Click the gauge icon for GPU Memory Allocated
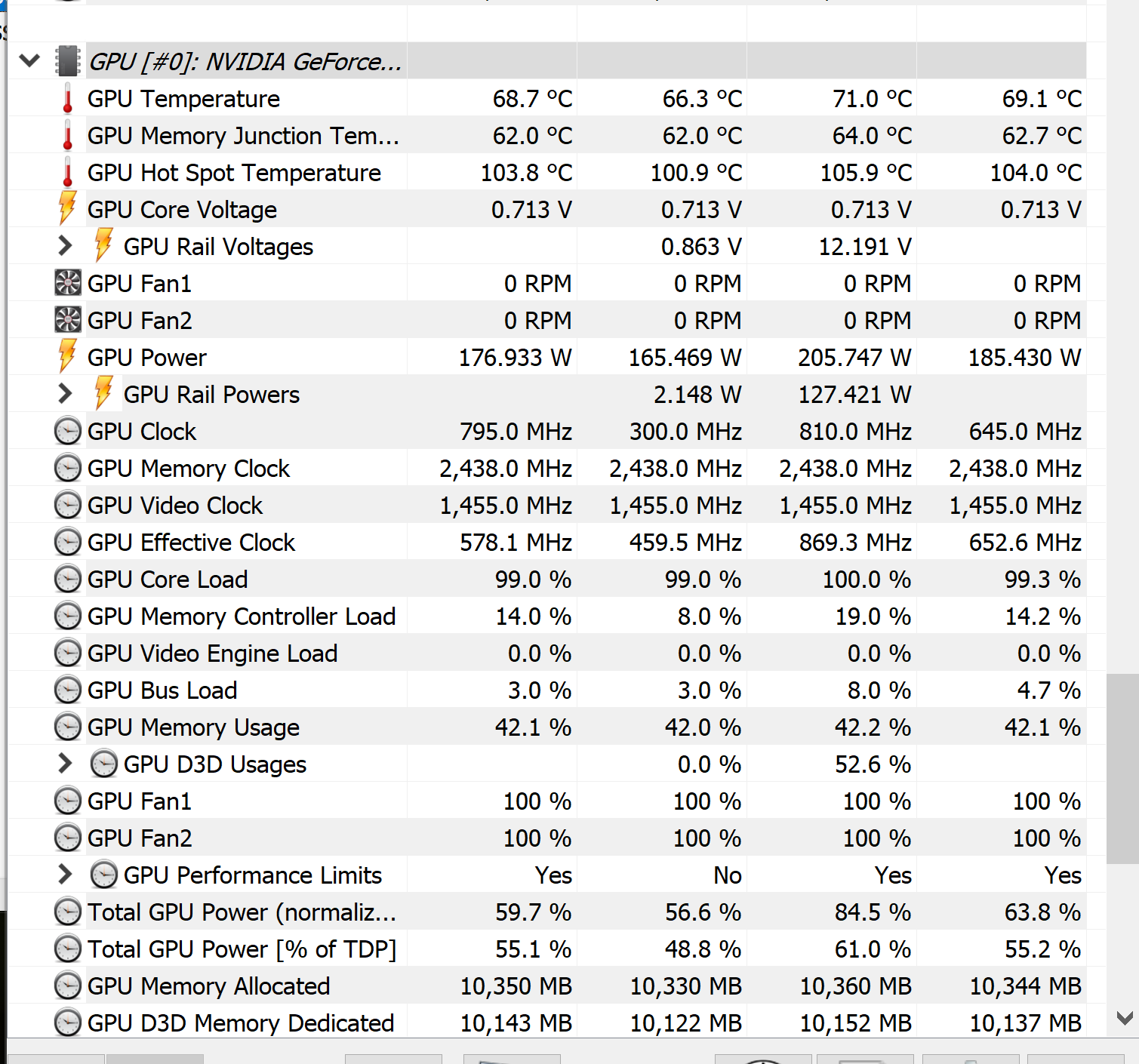 (68, 986)
